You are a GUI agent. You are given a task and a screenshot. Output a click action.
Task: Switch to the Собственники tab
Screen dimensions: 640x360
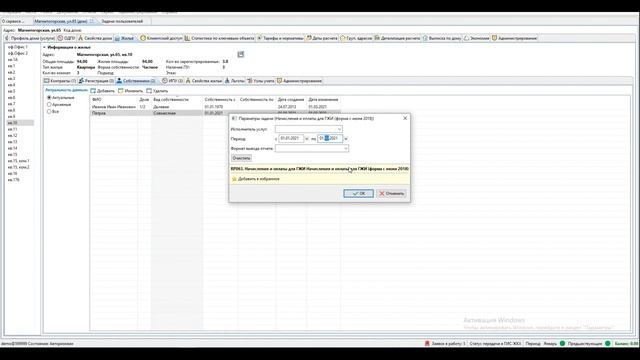coord(136,81)
